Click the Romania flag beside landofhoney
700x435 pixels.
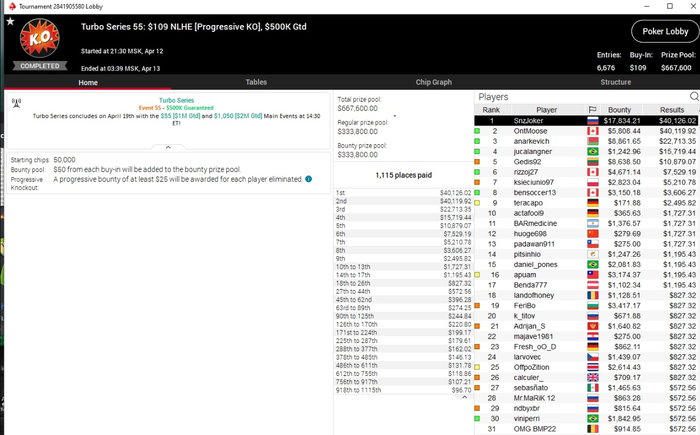592,295
